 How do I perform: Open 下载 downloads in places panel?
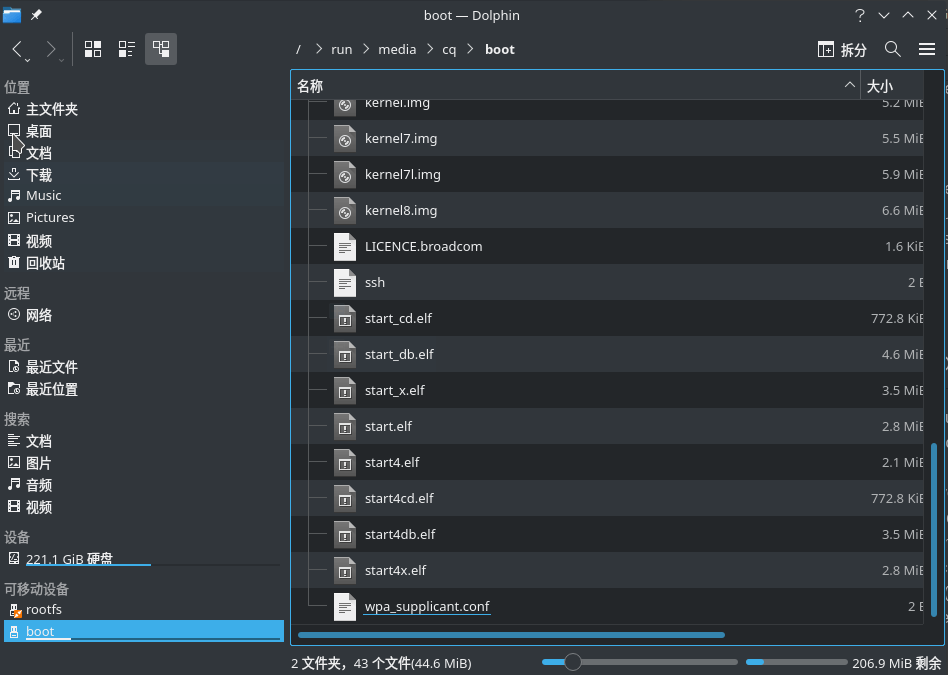[x=39, y=175]
